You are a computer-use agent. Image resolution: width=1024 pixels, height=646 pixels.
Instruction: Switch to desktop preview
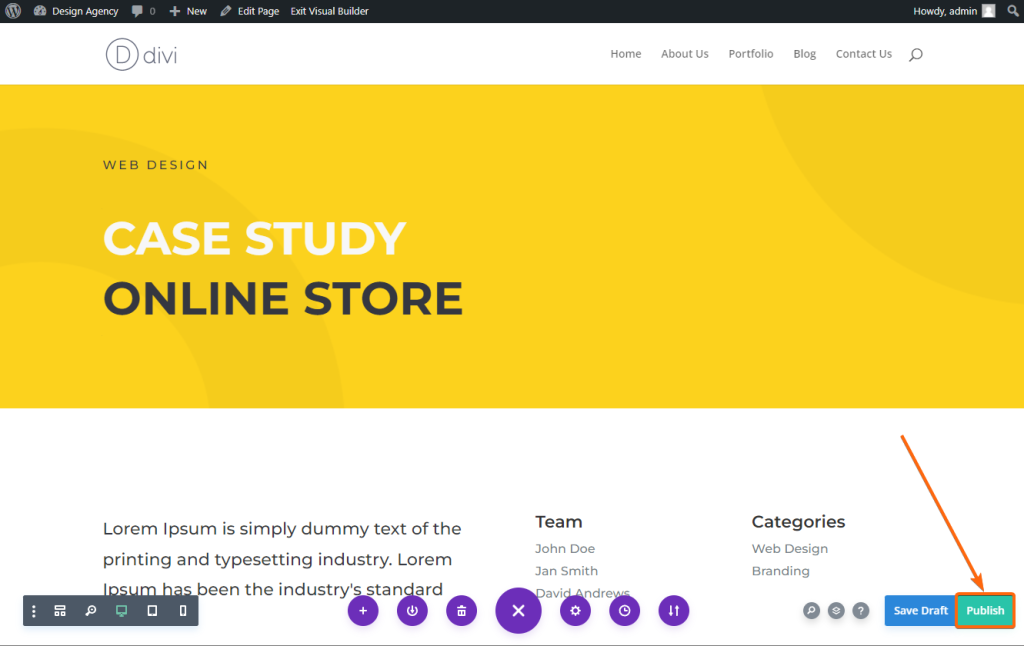[x=121, y=611]
